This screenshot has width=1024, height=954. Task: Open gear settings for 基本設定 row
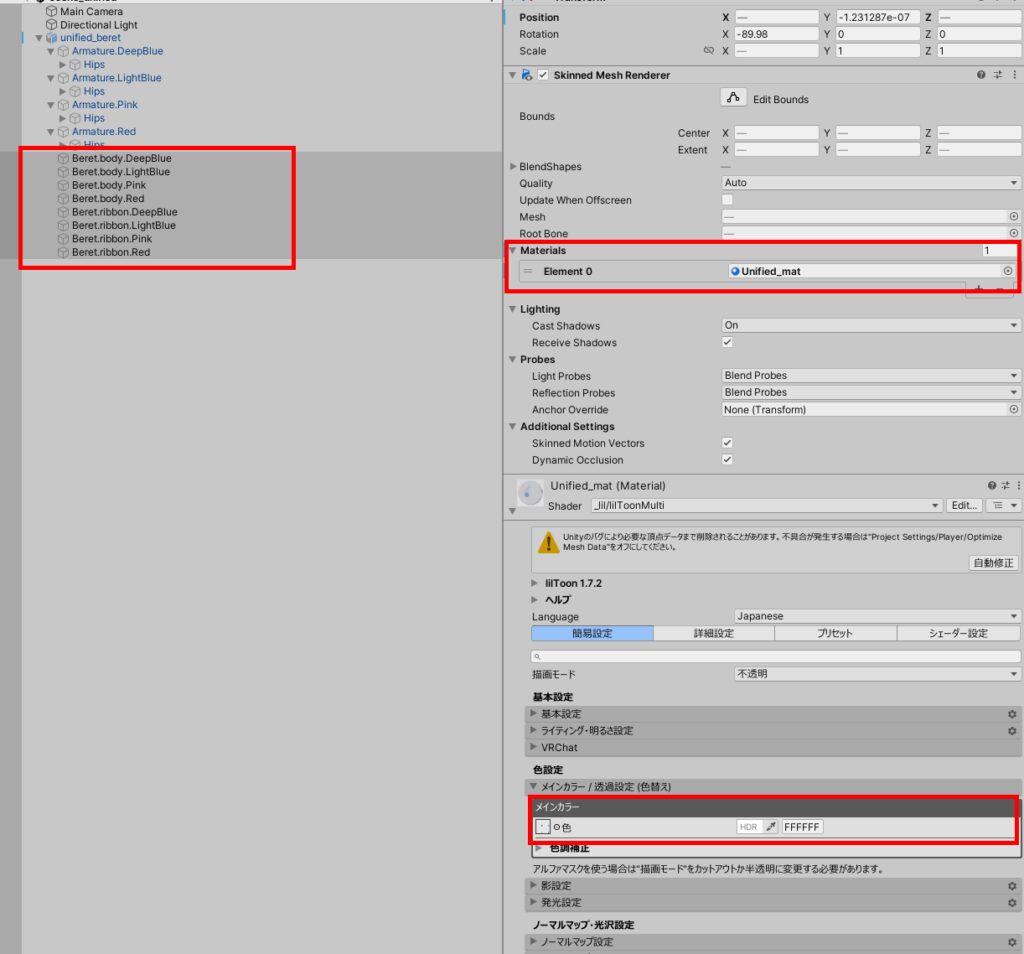click(x=1012, y=714)
